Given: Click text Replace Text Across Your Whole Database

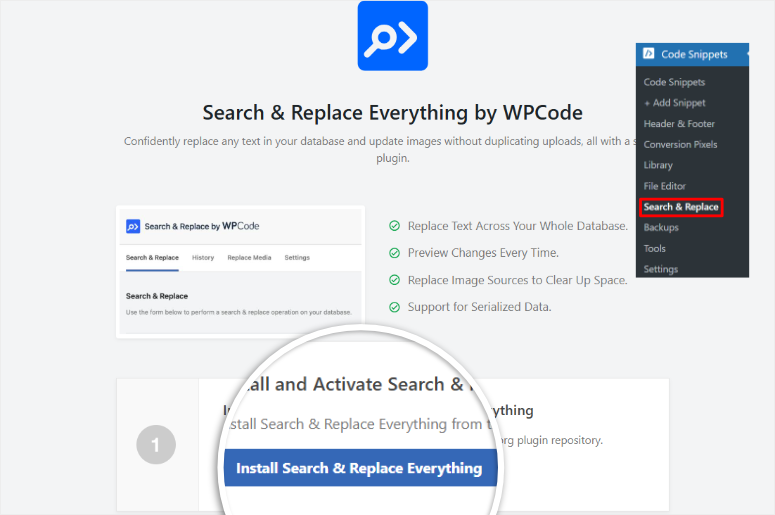Looking at the screenshot, I should click(x=517, y=226).
